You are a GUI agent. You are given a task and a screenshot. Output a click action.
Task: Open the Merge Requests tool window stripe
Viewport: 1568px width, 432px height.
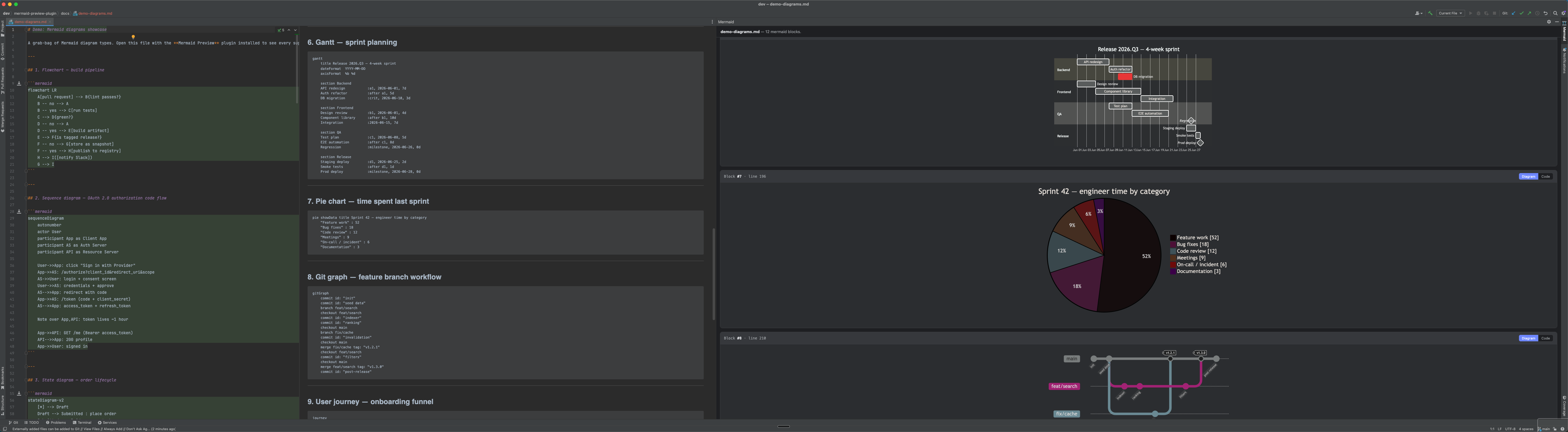pos(2,117)
